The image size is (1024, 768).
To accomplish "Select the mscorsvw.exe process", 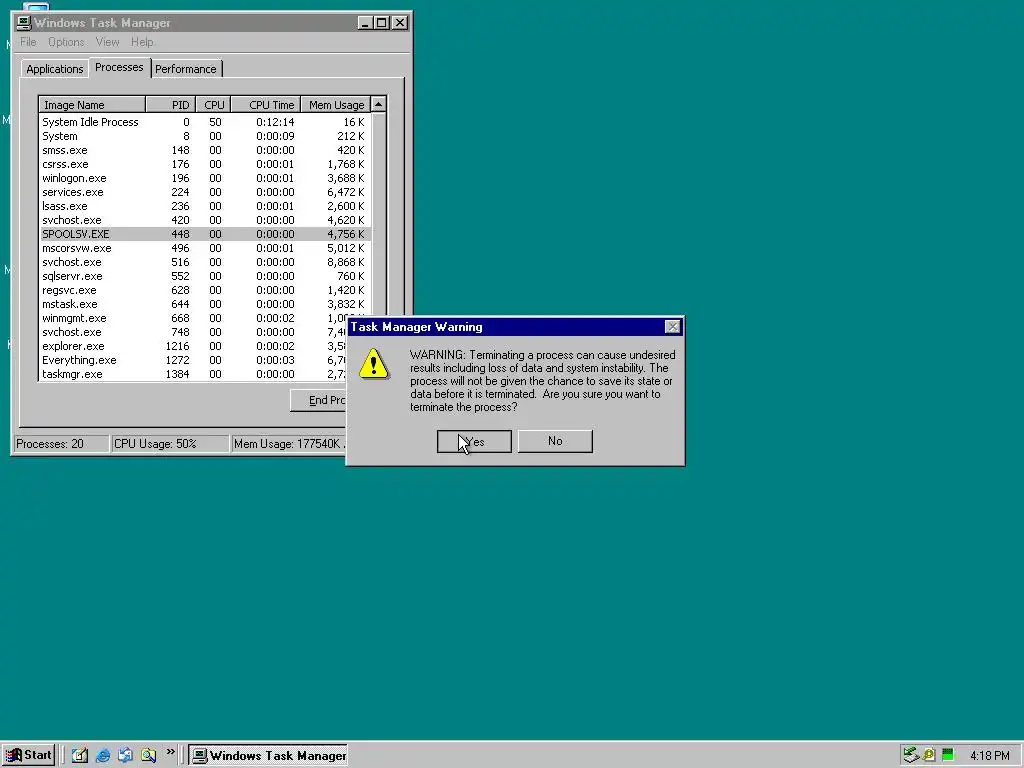I will click(205, 248).
